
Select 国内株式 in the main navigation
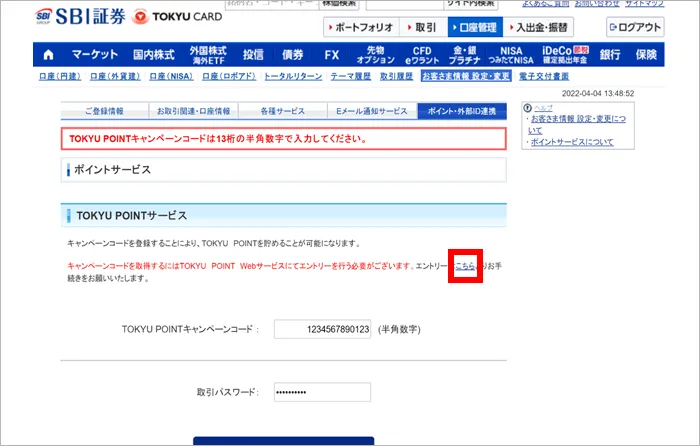coord(153,54)
